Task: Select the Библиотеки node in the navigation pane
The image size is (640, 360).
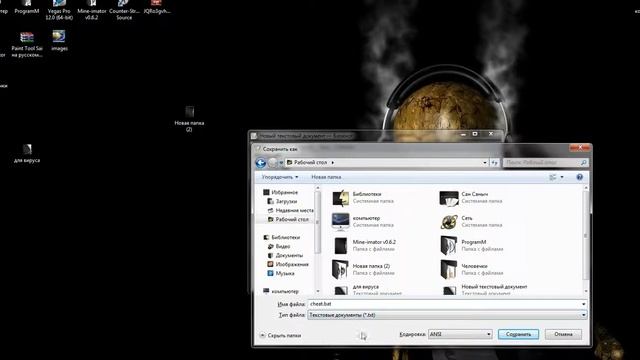Action: click(x=282, y=237)
